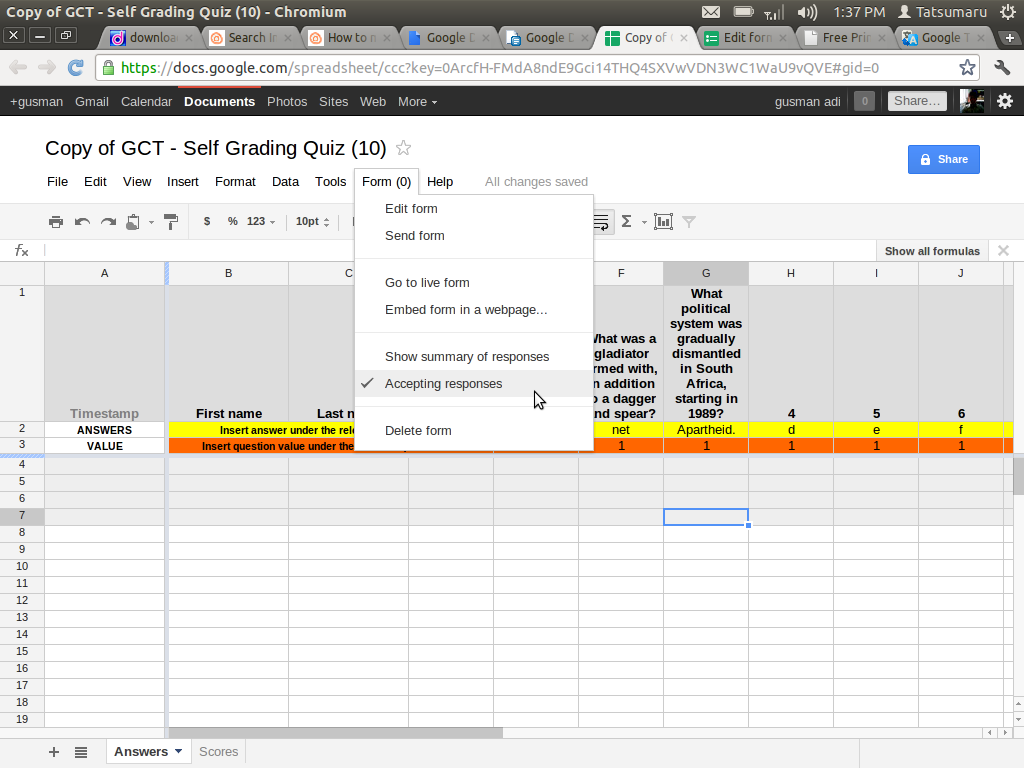The height and width of the screenshot is (768, 1024).
Task: Open the all sheets list icon
Action: point(81,752)
